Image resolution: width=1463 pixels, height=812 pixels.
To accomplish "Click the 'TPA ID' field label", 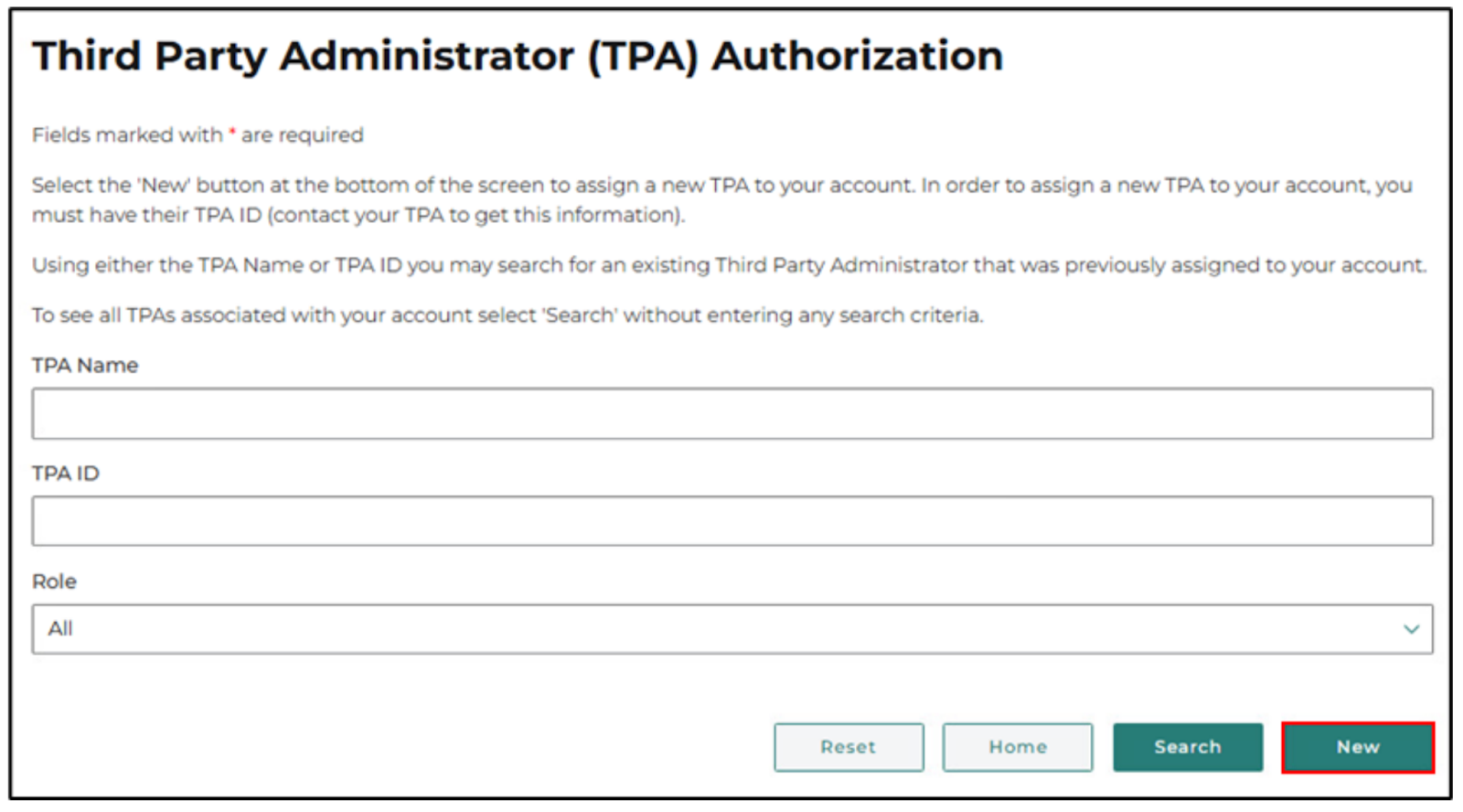I will pos(66,473).
